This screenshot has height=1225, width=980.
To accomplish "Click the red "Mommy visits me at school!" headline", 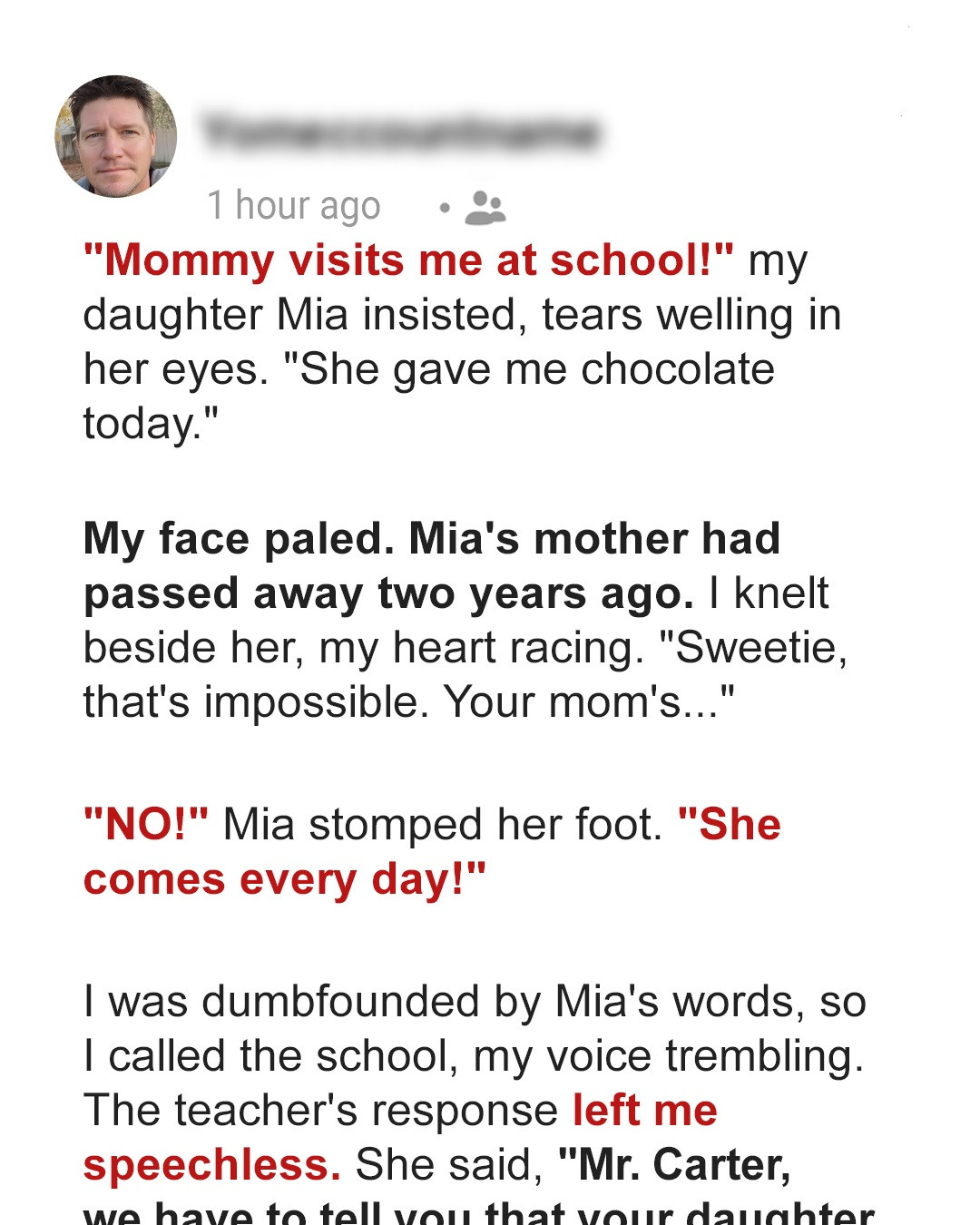I will coord(408,260).
